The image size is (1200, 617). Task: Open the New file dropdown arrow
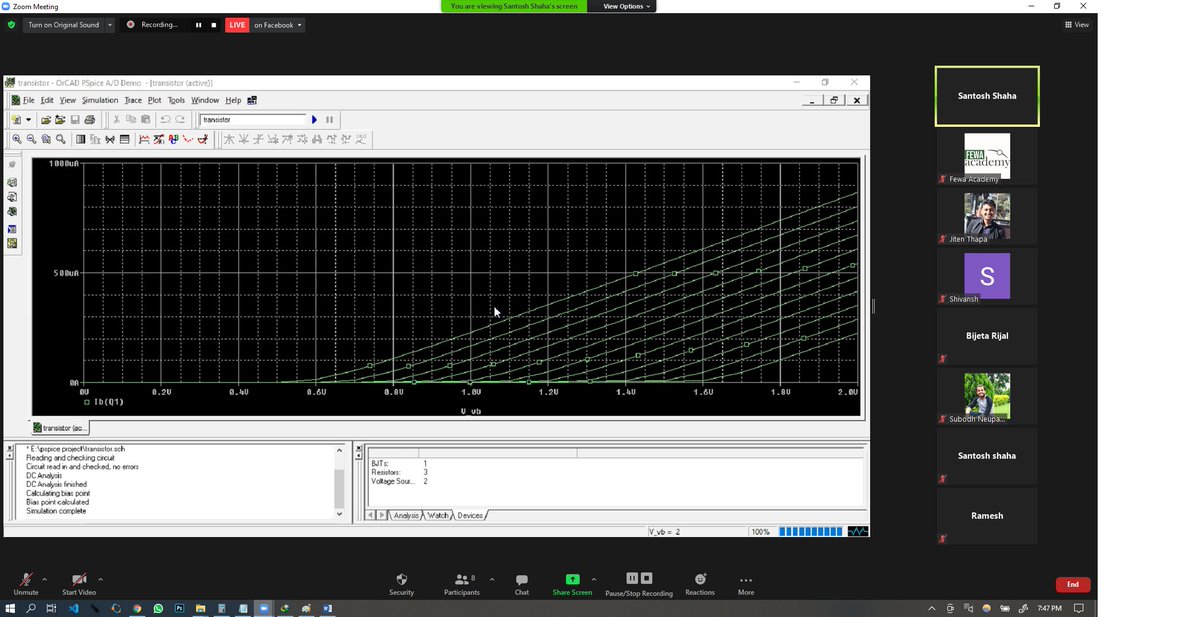(x=28, y=119)
